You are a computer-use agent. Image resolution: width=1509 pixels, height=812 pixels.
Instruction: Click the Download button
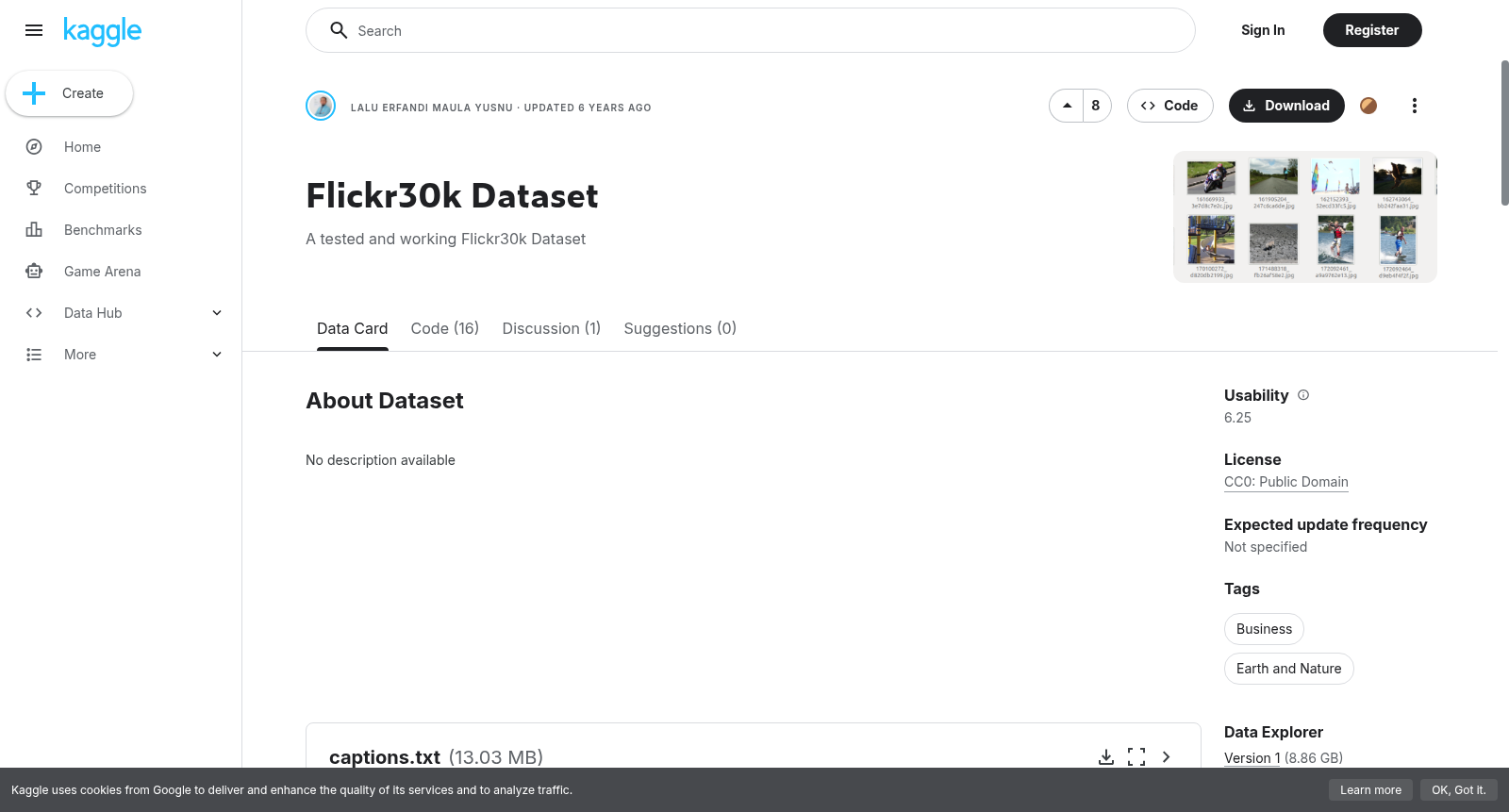1286,106
